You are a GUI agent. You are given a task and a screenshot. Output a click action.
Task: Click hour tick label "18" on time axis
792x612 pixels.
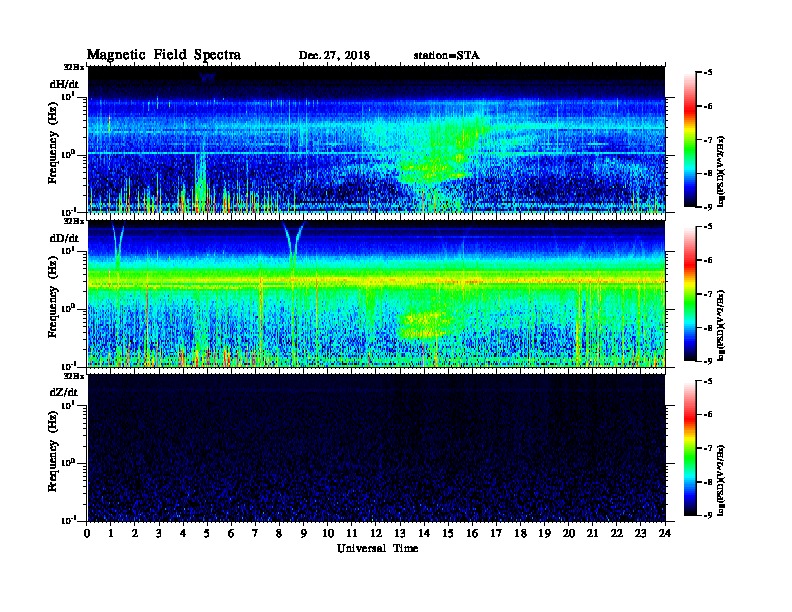point(520,533)
